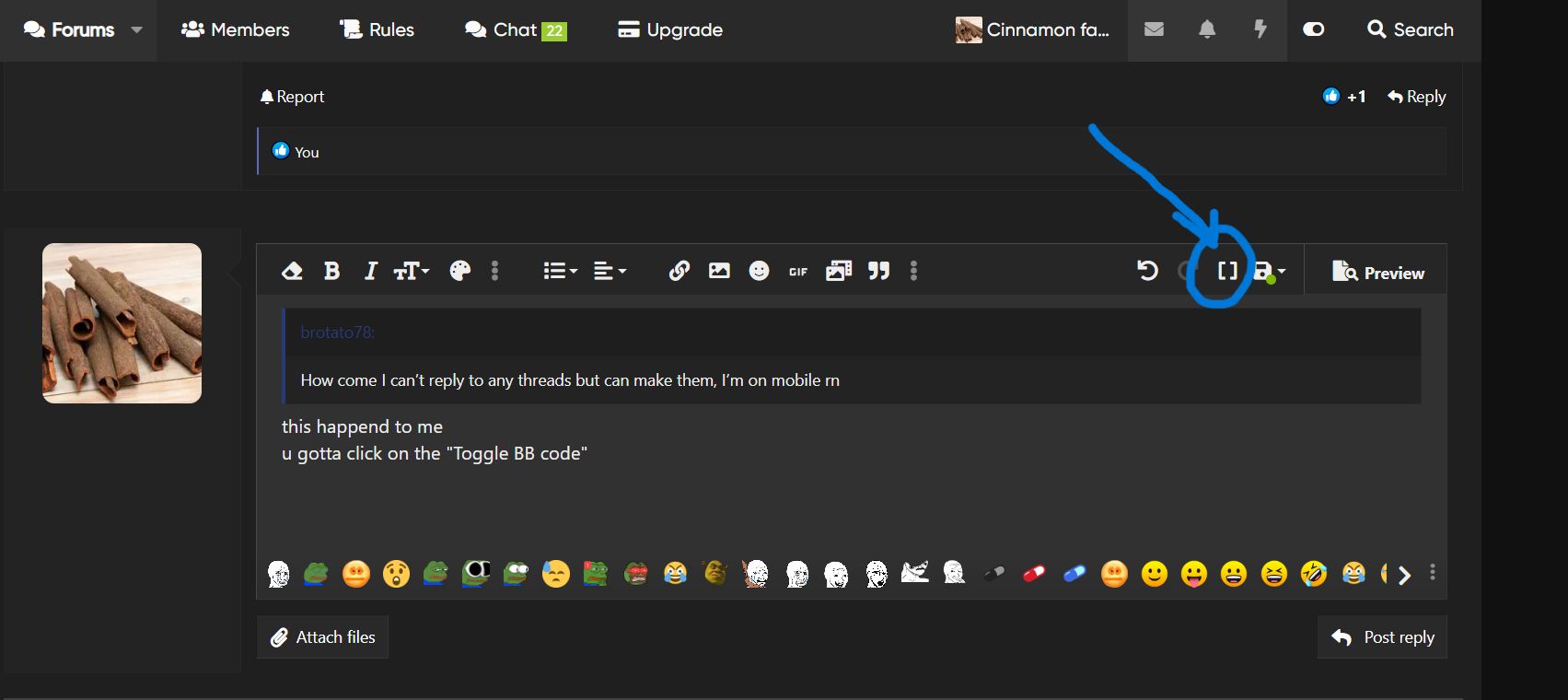This screenshot has height=700, width=1568.
Task: Open emoji row more options dots
Action: click(x=1433, y=572)
